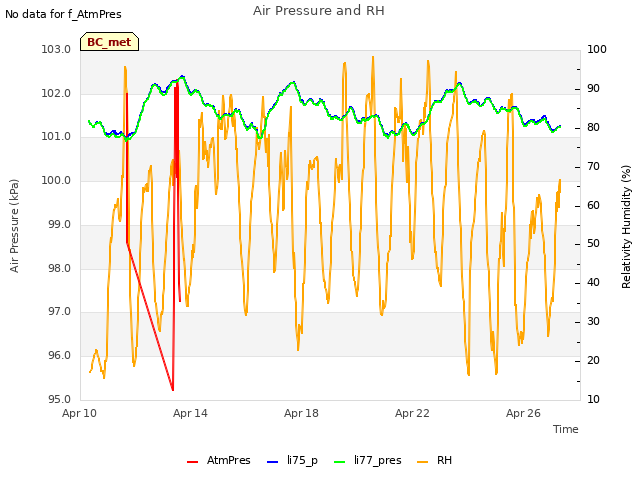Click the 60 humidity tick label

(593, 205)
